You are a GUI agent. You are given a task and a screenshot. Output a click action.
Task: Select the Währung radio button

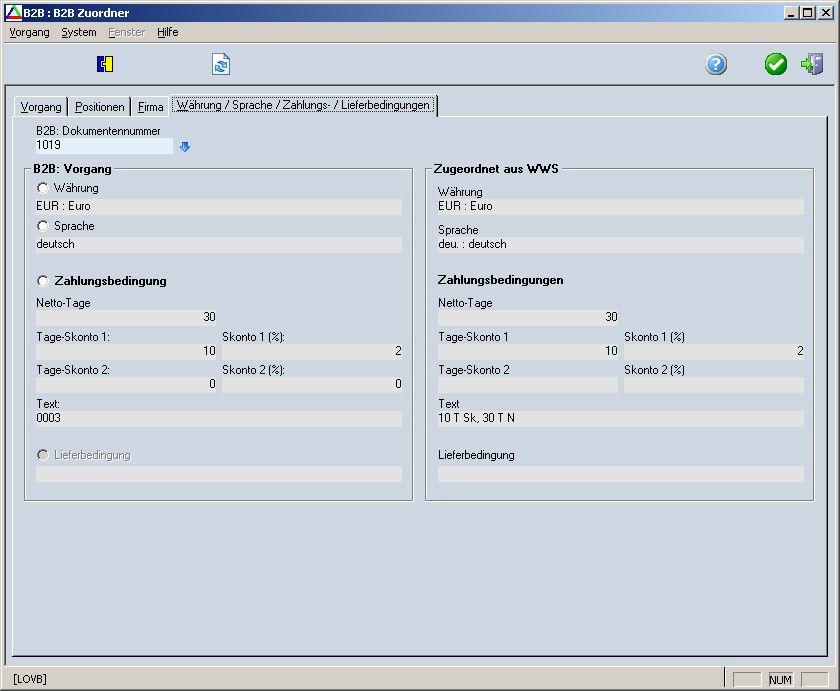pyautogui.click(x=43, y=188)
